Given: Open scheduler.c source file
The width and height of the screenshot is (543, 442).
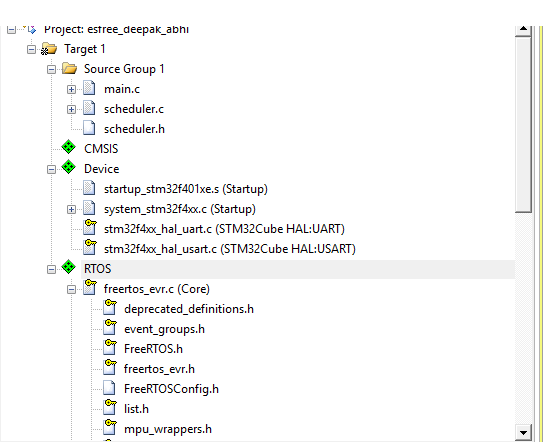Looking at the screenshot, I should click(x=134, y=109).
